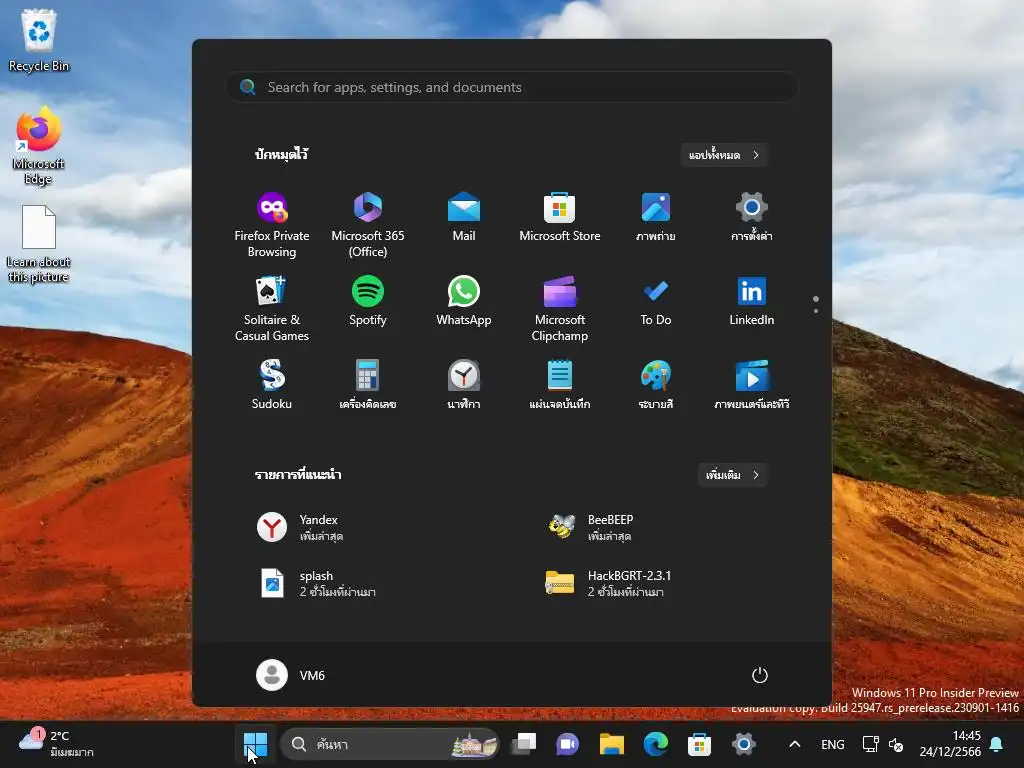The image size is (1024, 768).
Task: Open Firefox Private Browsing app
Action: (272, 225)
